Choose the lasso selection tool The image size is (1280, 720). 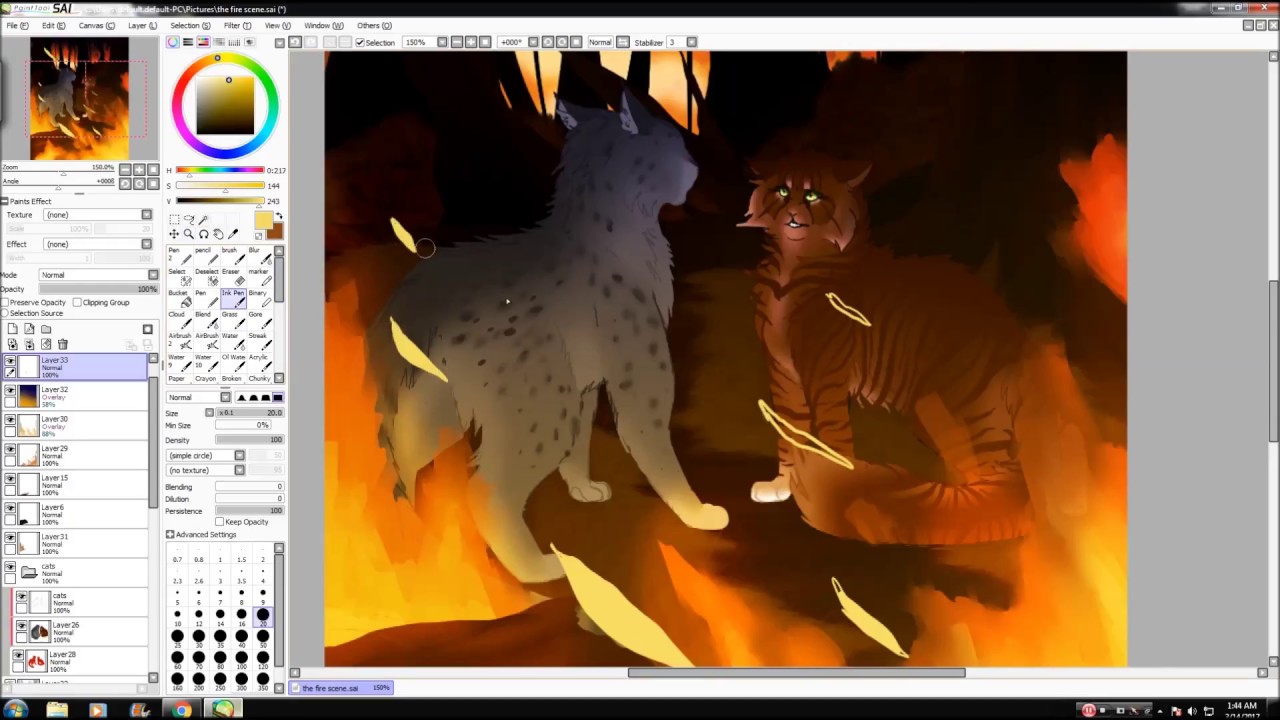[x=189, y=219]
